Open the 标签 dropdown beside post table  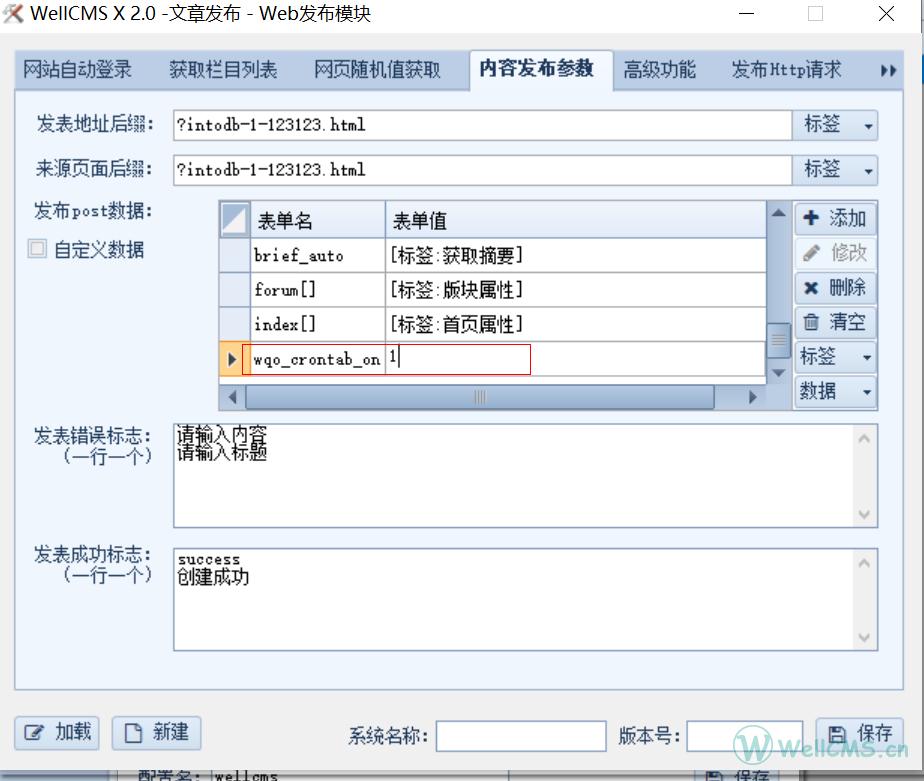835,357
